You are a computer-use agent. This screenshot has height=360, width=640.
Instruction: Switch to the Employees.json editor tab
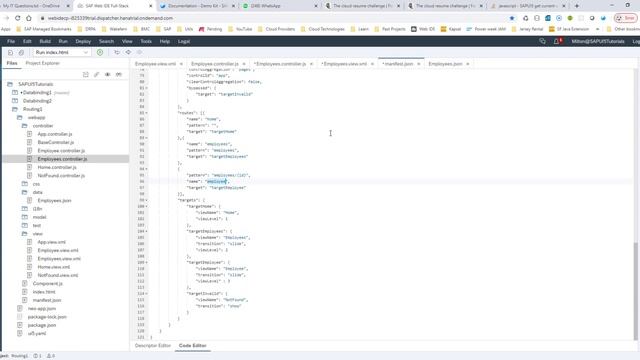click(445, 64)
